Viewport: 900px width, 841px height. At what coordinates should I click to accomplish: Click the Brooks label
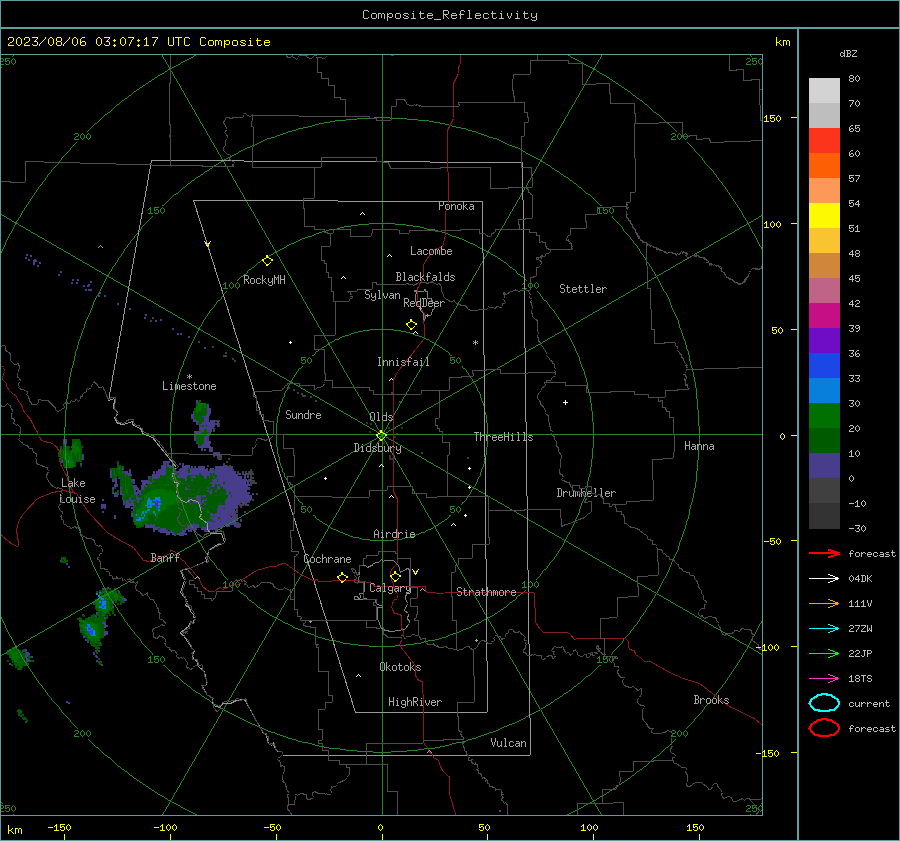711,700
